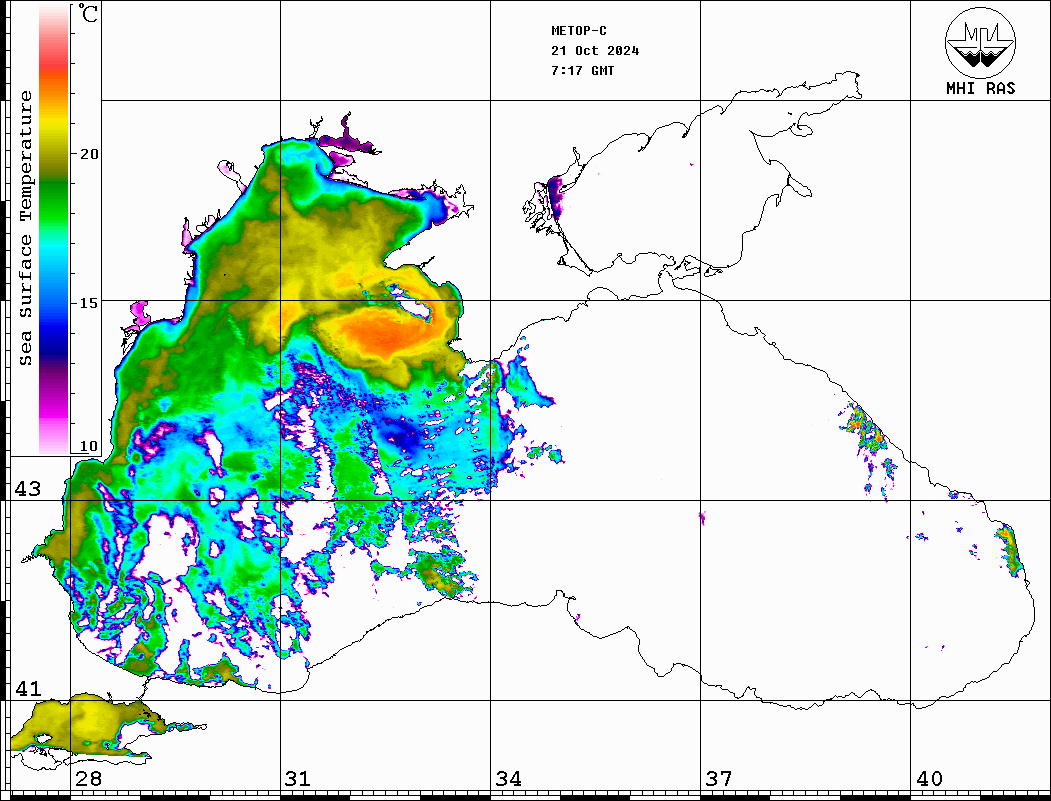The width and height of the screenshot is (1051, 801).
Task: Click the longitude label 28
Action: pyautogui.click(x=88, y=779)
